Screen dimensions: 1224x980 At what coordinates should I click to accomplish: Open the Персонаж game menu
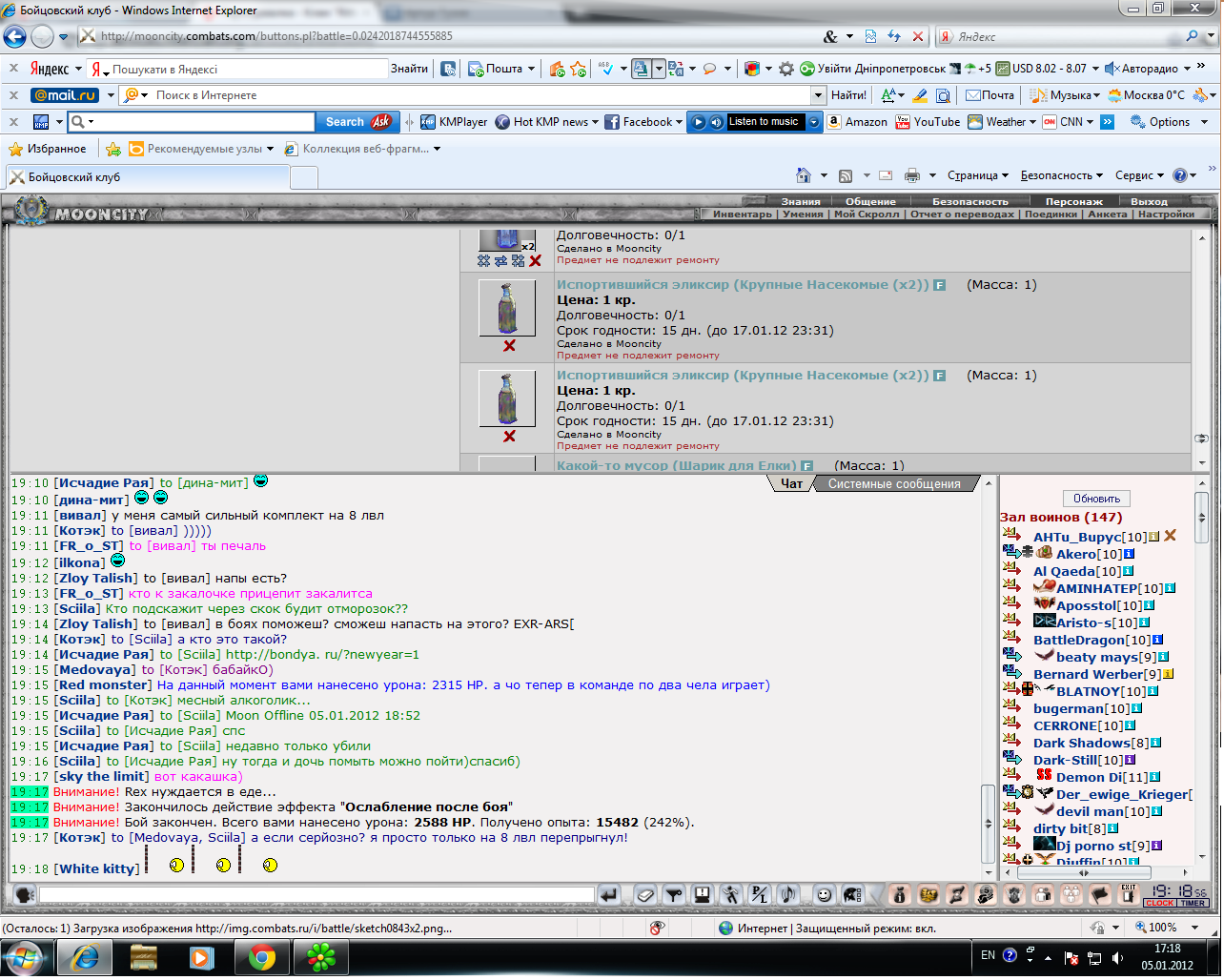tap(1074, 201)
